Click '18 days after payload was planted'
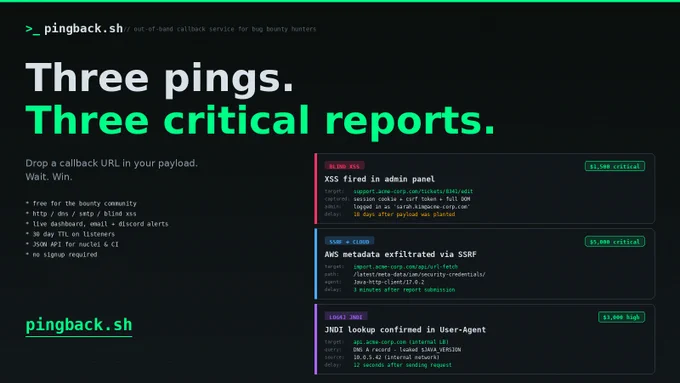The height and width of the screenshot is (383, 680). (404, 214)
